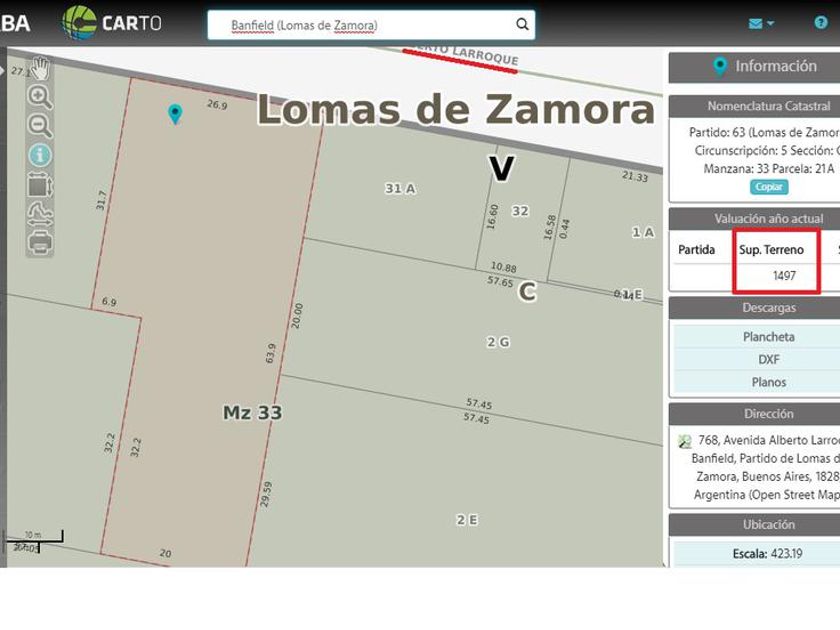Click parcel label 1 A on map
Screen dimensions: 840x630
pos(643,232)
